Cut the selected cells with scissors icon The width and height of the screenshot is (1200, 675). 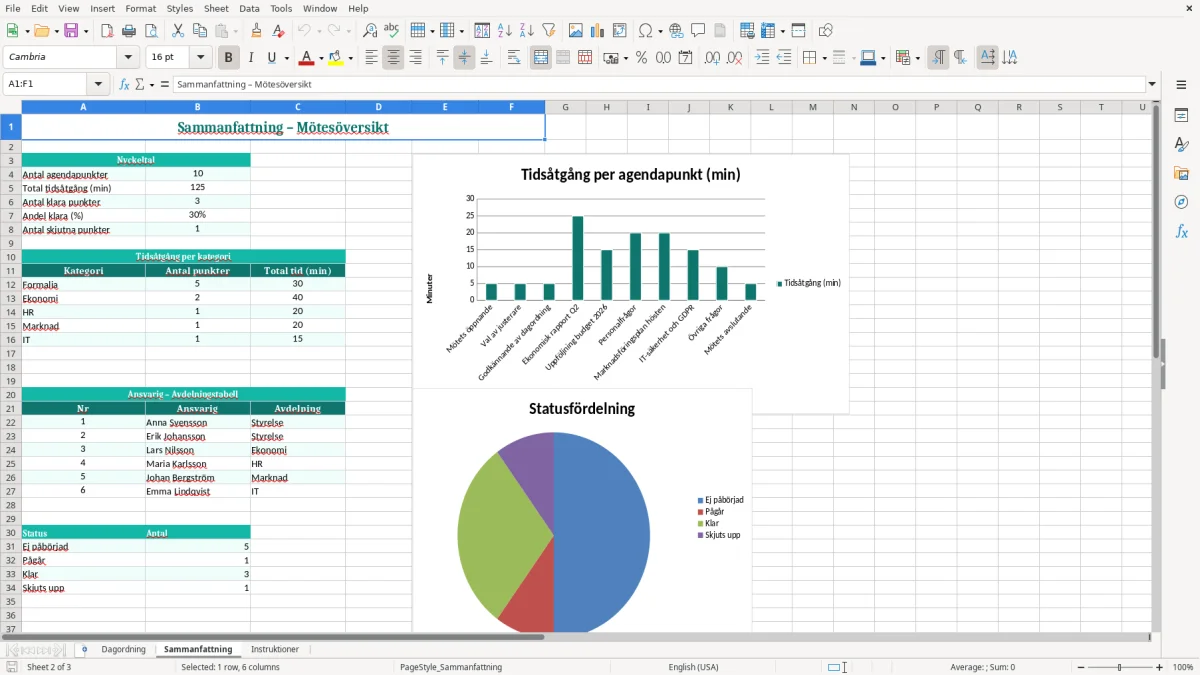pyautogui.click(x=177, y=31)
